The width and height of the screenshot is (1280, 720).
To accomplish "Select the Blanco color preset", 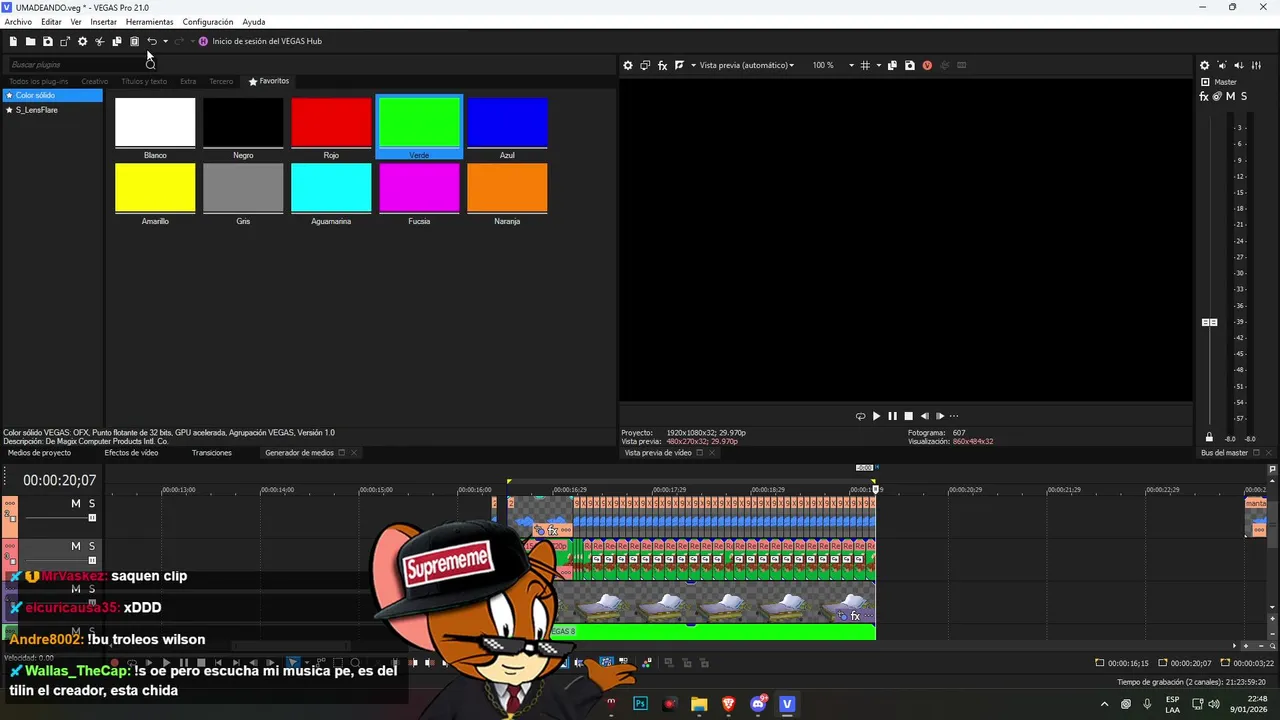I will coord(155,128).
